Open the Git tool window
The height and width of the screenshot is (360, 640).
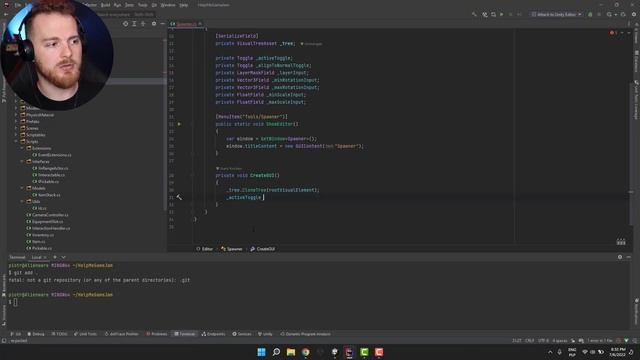coord(16,334)
